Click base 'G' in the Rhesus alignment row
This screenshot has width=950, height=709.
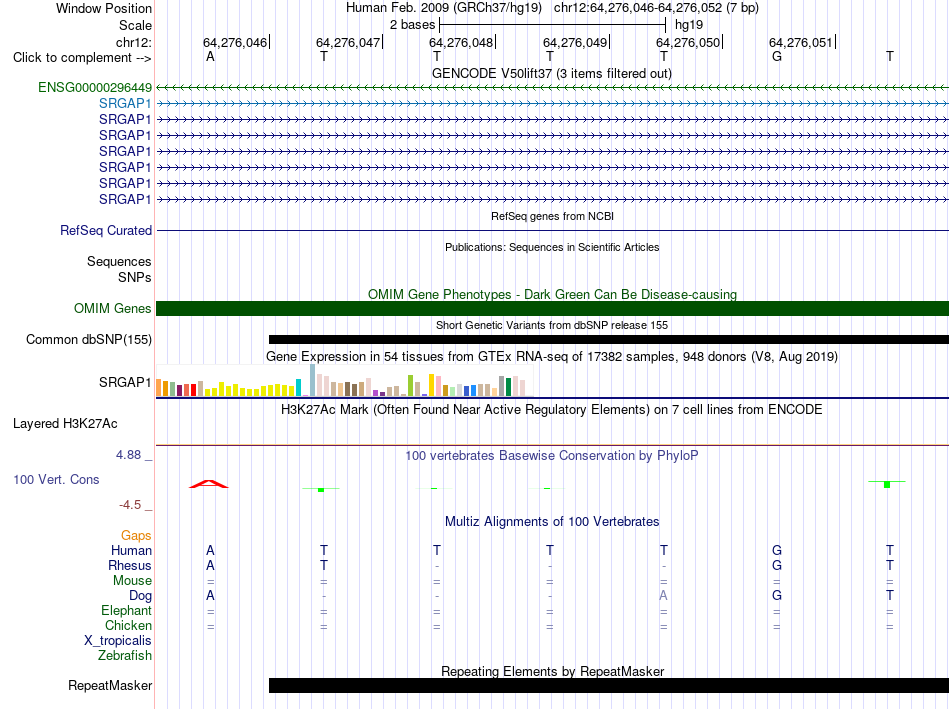777,565
